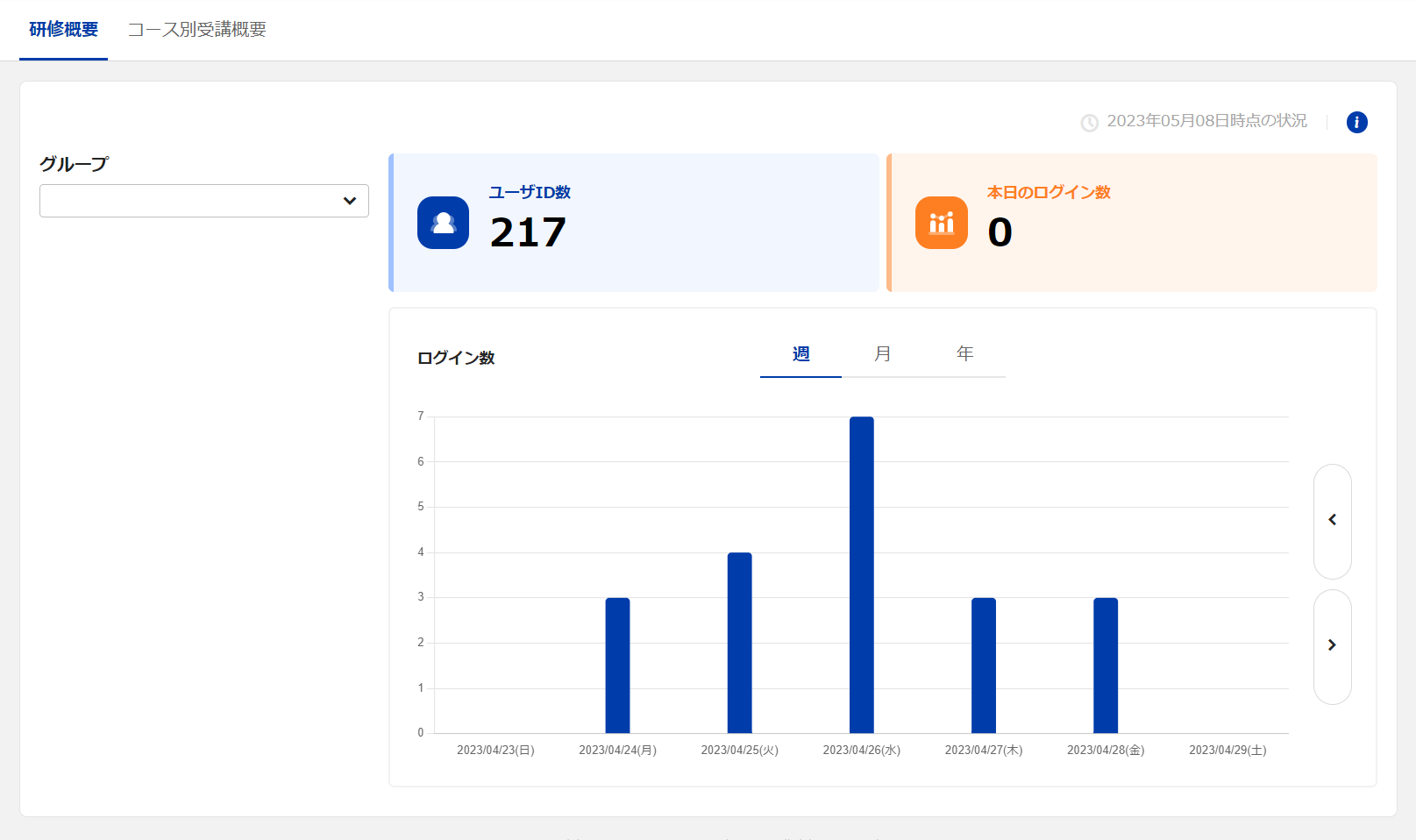Image resolution: width=1416 pixels, height=840 pixels.
Task: Click the tallest bar for 2023/04/26(水)
Action: [862, 575]
